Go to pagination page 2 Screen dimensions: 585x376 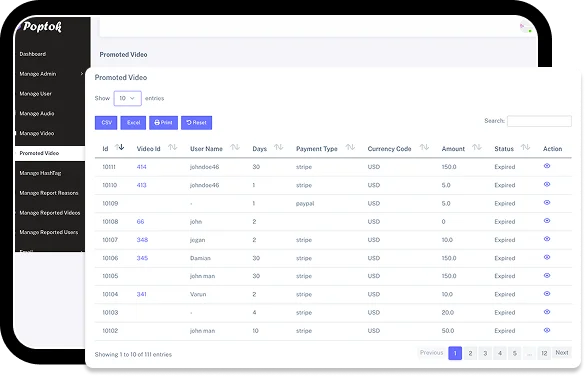470,353
